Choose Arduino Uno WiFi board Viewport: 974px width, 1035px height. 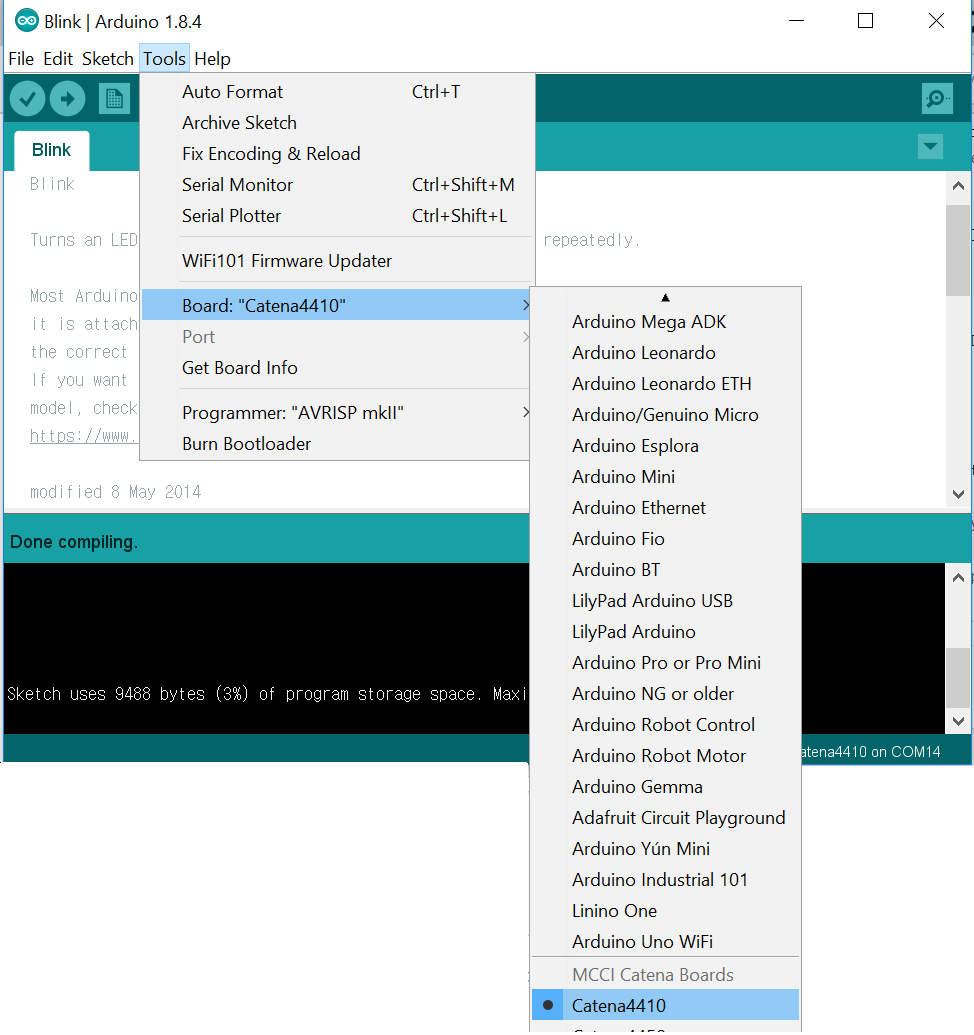(x=665, y=942)
